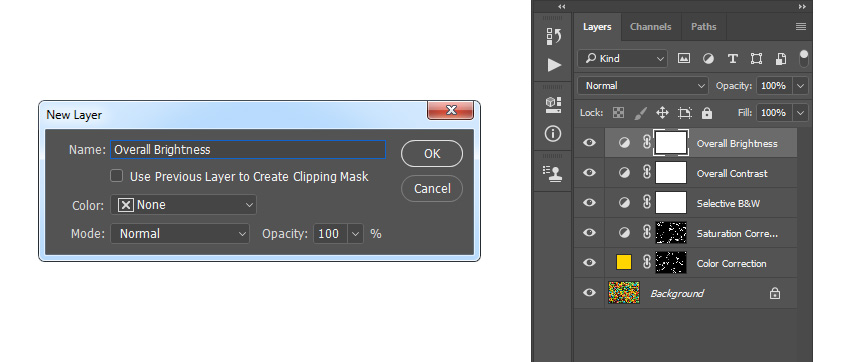Click Selective B&W adjustment icon
Image resolution: width=850 pixels, height=362 pixels.
[x=624, y=203]
